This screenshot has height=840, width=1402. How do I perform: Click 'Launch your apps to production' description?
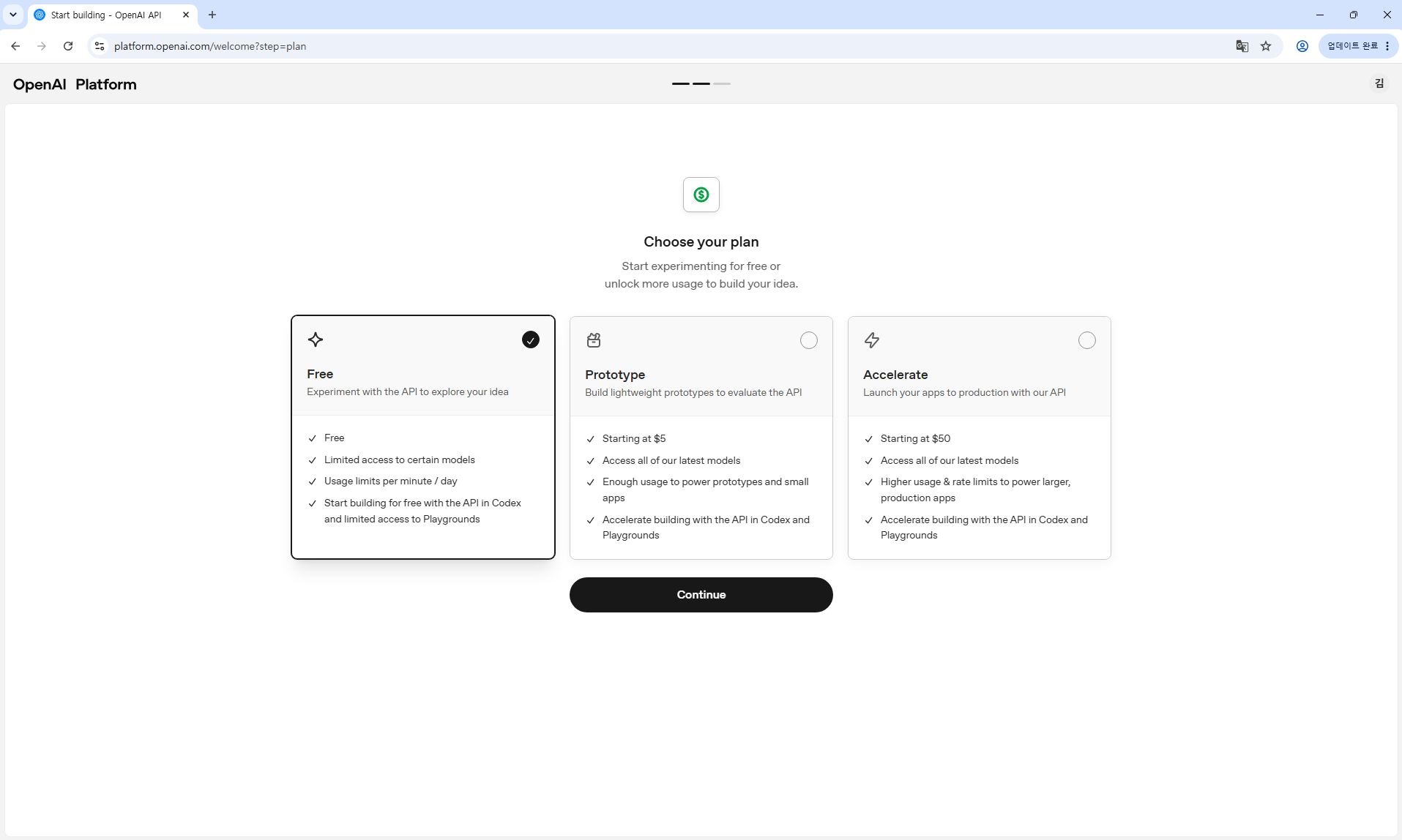coord(964,393)
